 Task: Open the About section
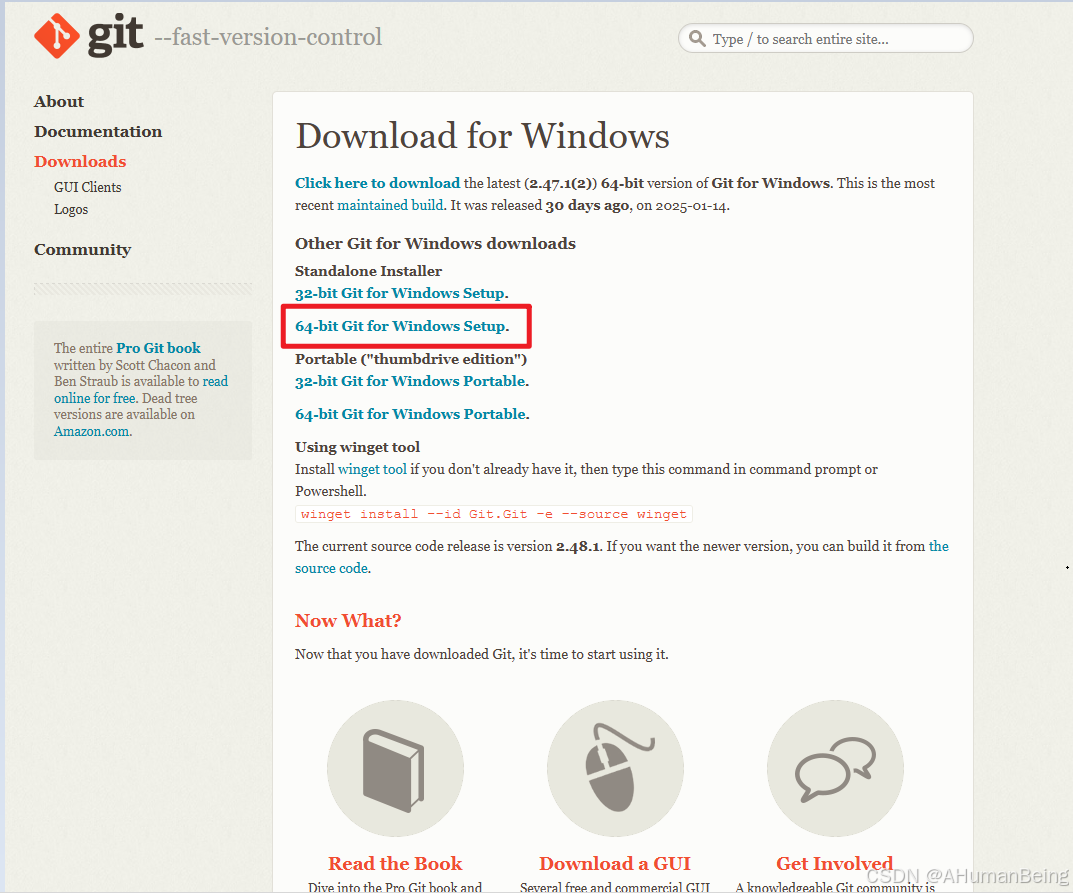point(59,101)
